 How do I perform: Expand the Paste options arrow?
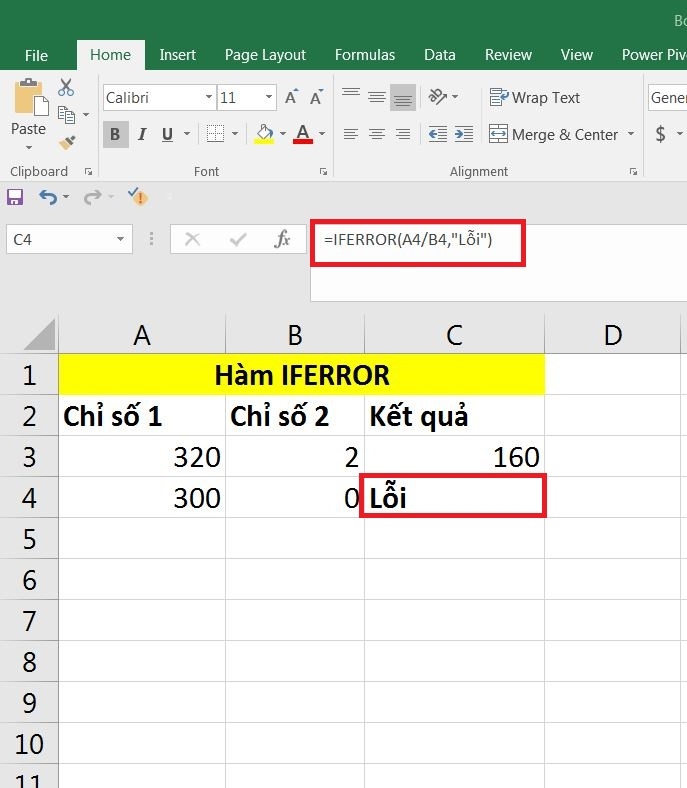click(29, 148)
